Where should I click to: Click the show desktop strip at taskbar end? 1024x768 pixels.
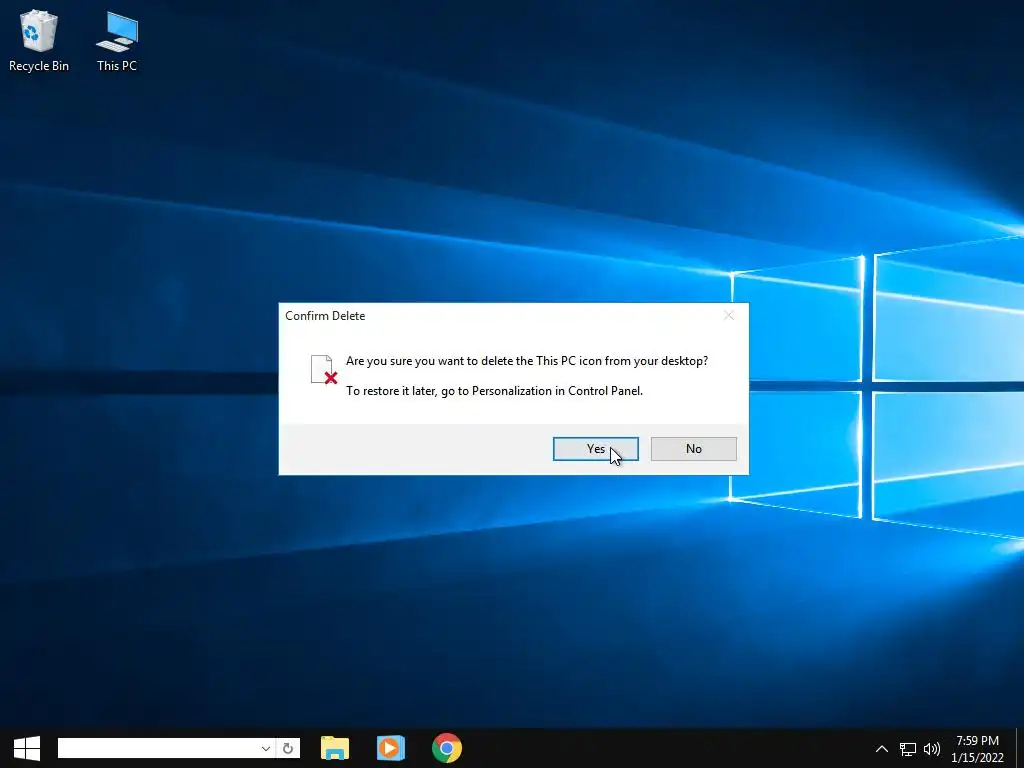tap(1020, 748)
